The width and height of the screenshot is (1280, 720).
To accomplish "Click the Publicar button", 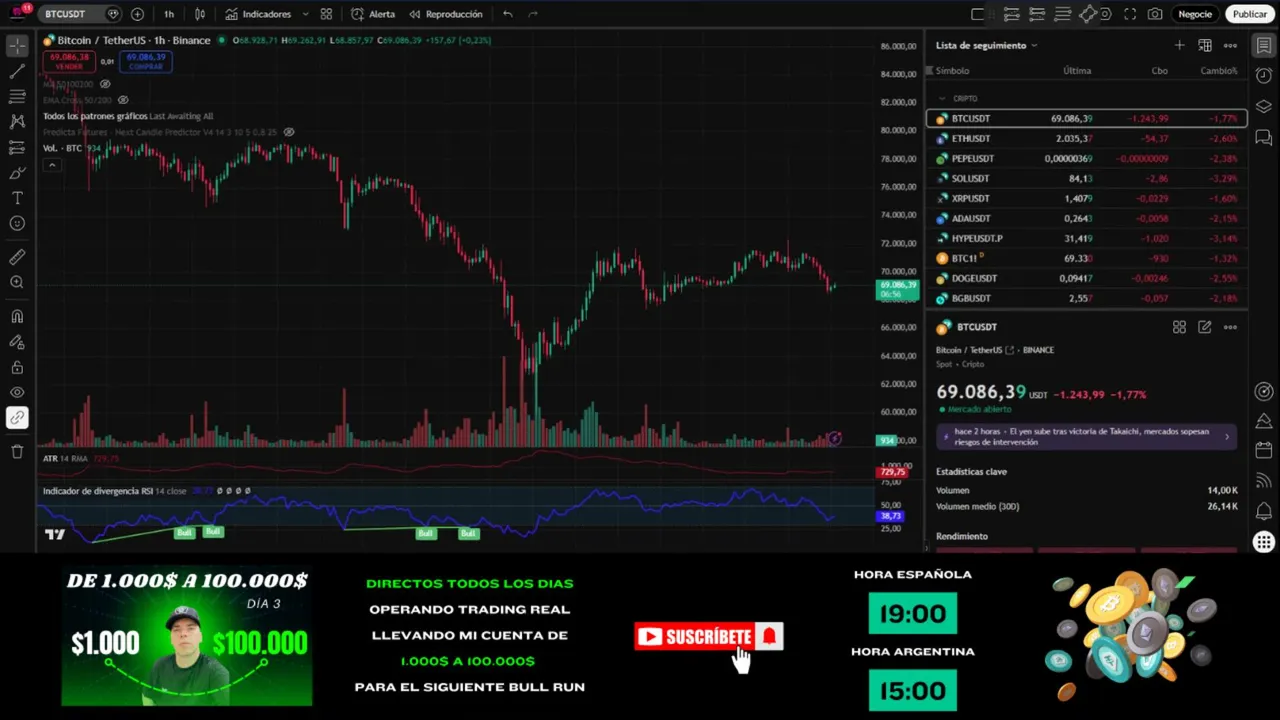I will click(x=1249, y=14).
